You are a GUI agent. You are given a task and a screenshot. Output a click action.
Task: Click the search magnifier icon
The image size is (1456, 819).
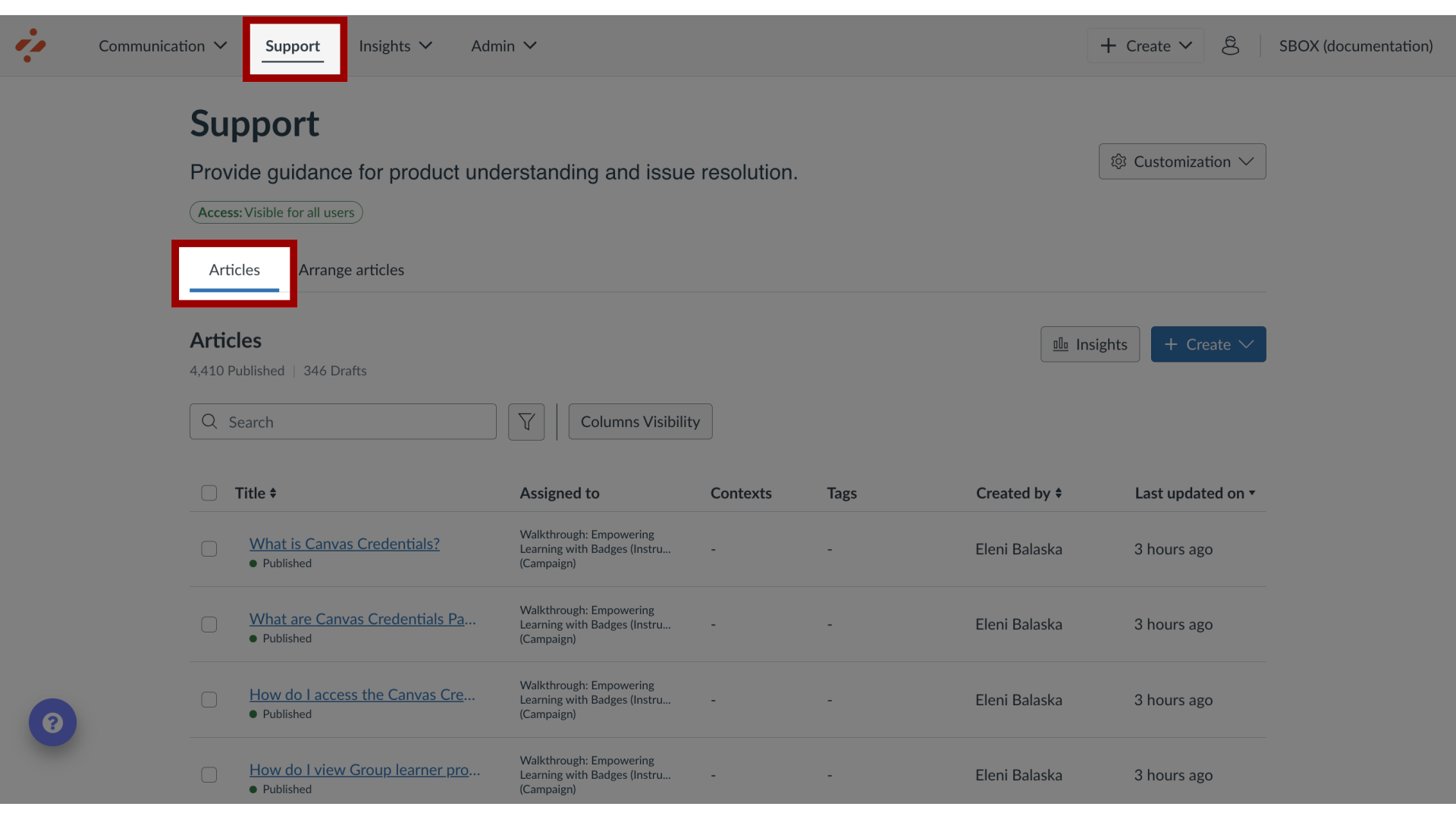click(210, 422)
